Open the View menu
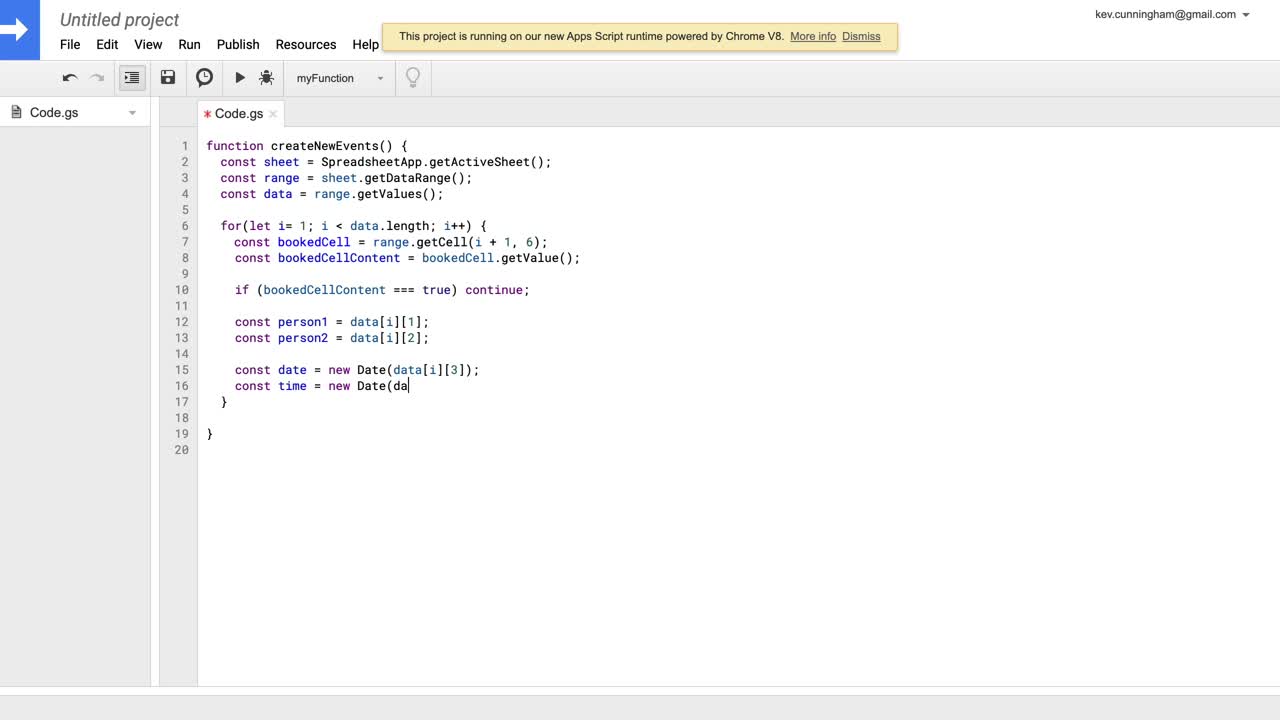The height and width of the screenshot is (720, 1280). (x=148, y=44)
